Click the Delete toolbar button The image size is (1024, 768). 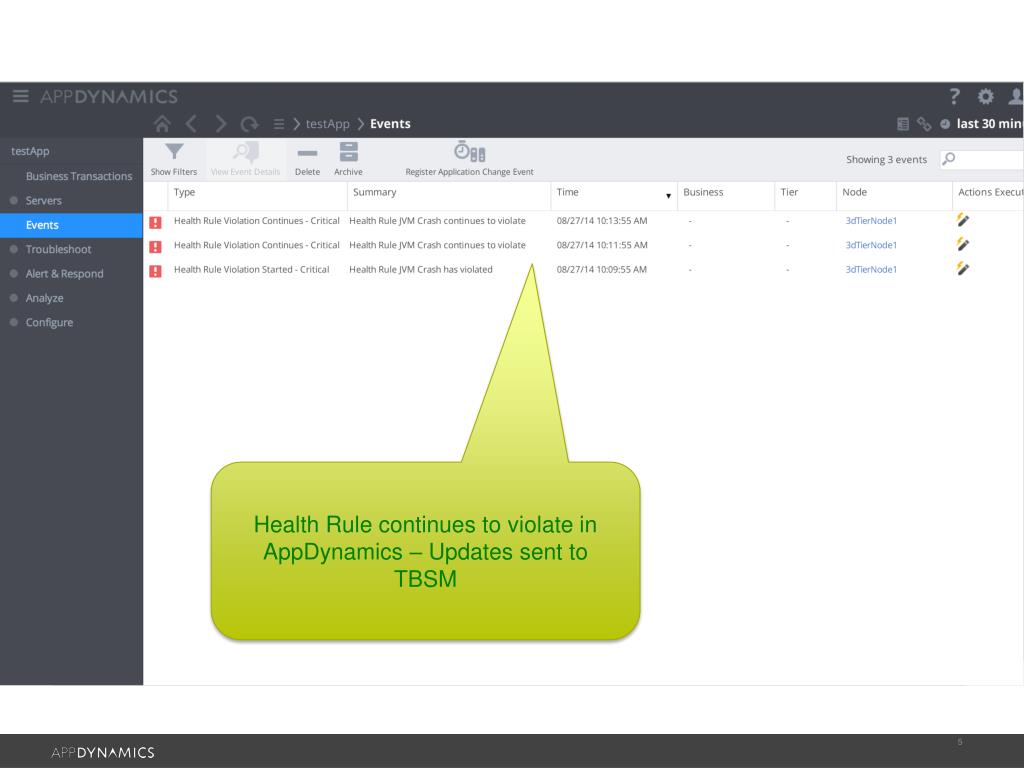coord(307,159)
